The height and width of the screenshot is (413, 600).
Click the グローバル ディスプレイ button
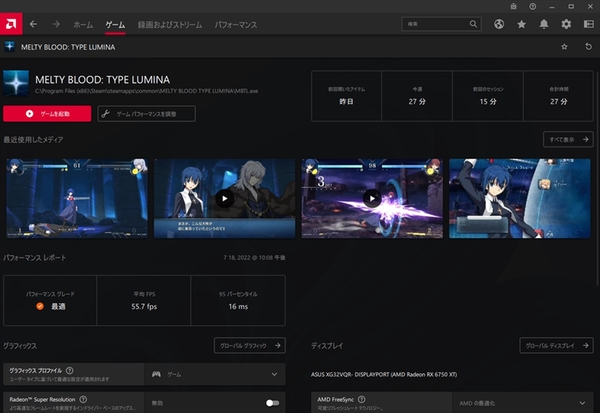pyautogui.click(x=556, y=345)
